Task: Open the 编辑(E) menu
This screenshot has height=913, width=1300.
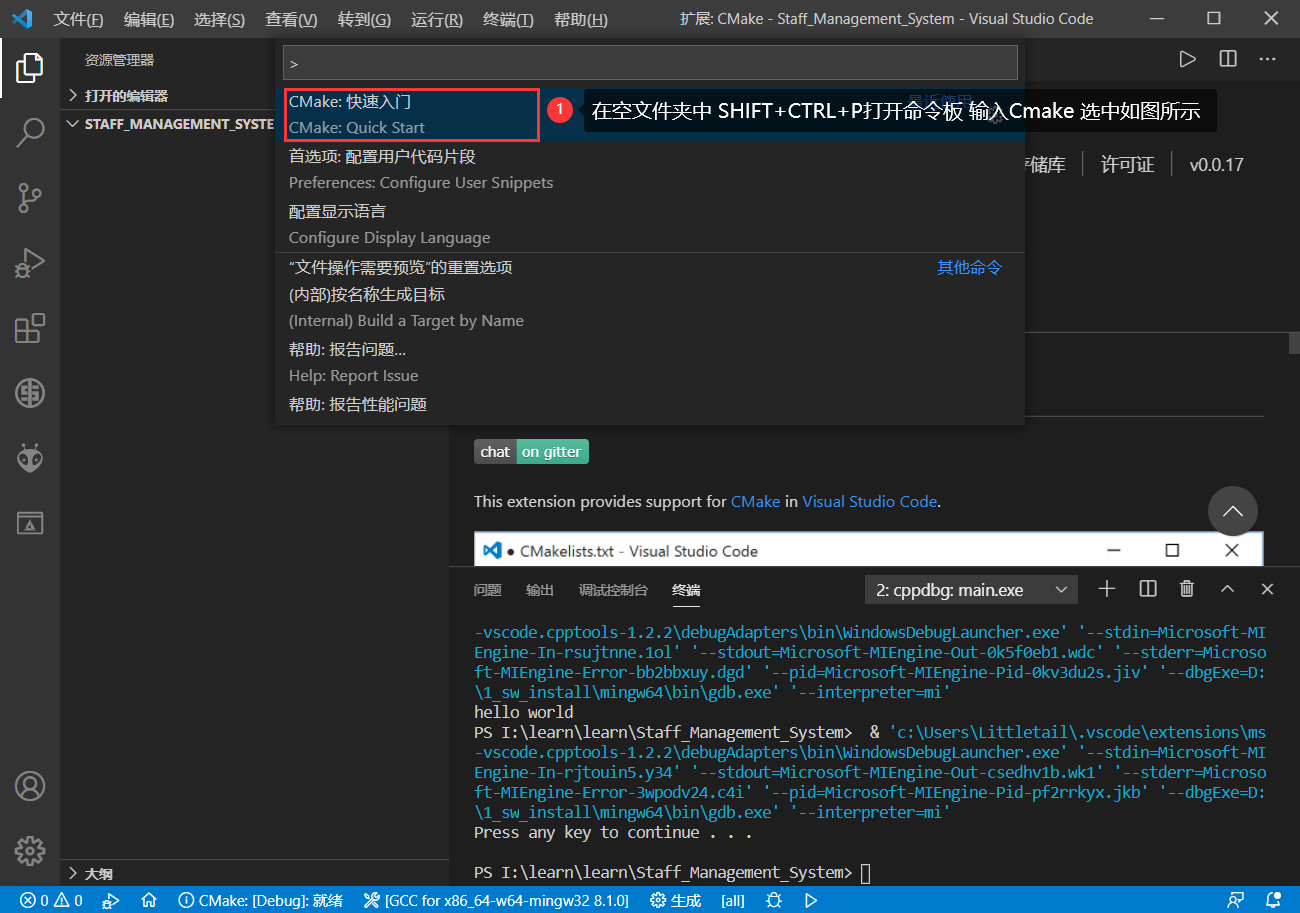Action: click(x=149, y=19)
